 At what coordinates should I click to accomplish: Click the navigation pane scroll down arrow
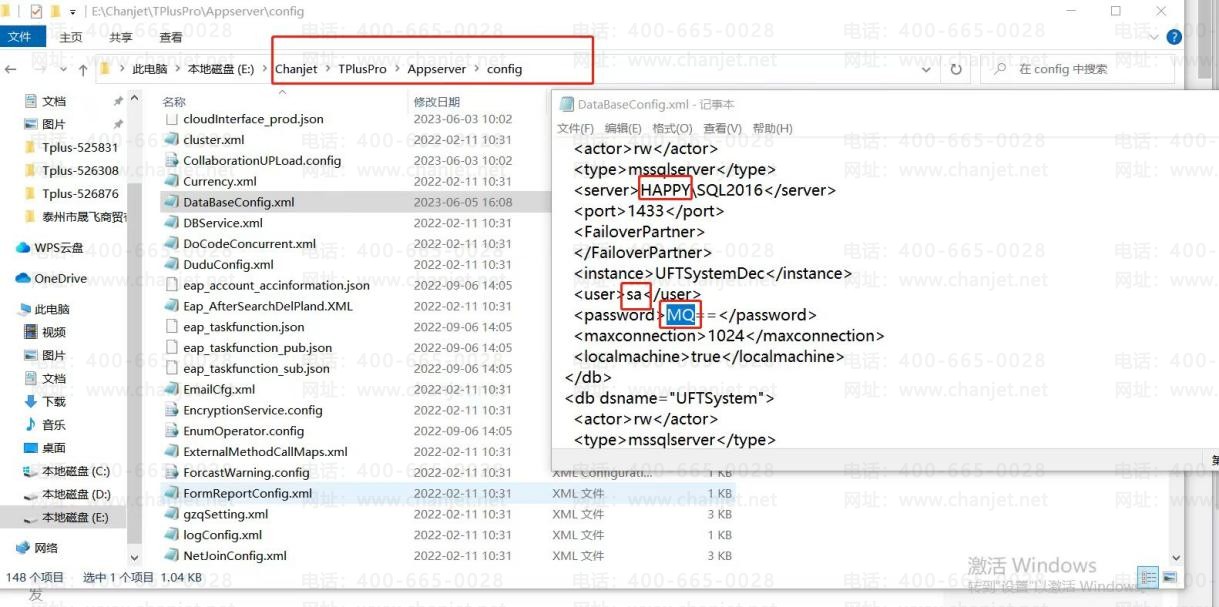tap(135, 558)
